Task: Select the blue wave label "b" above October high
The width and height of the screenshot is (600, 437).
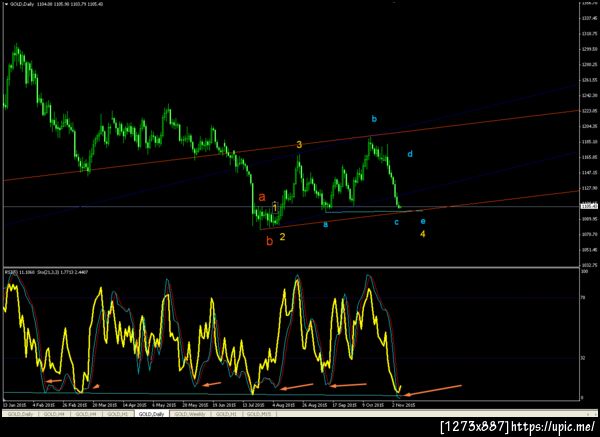Action: 374,119
